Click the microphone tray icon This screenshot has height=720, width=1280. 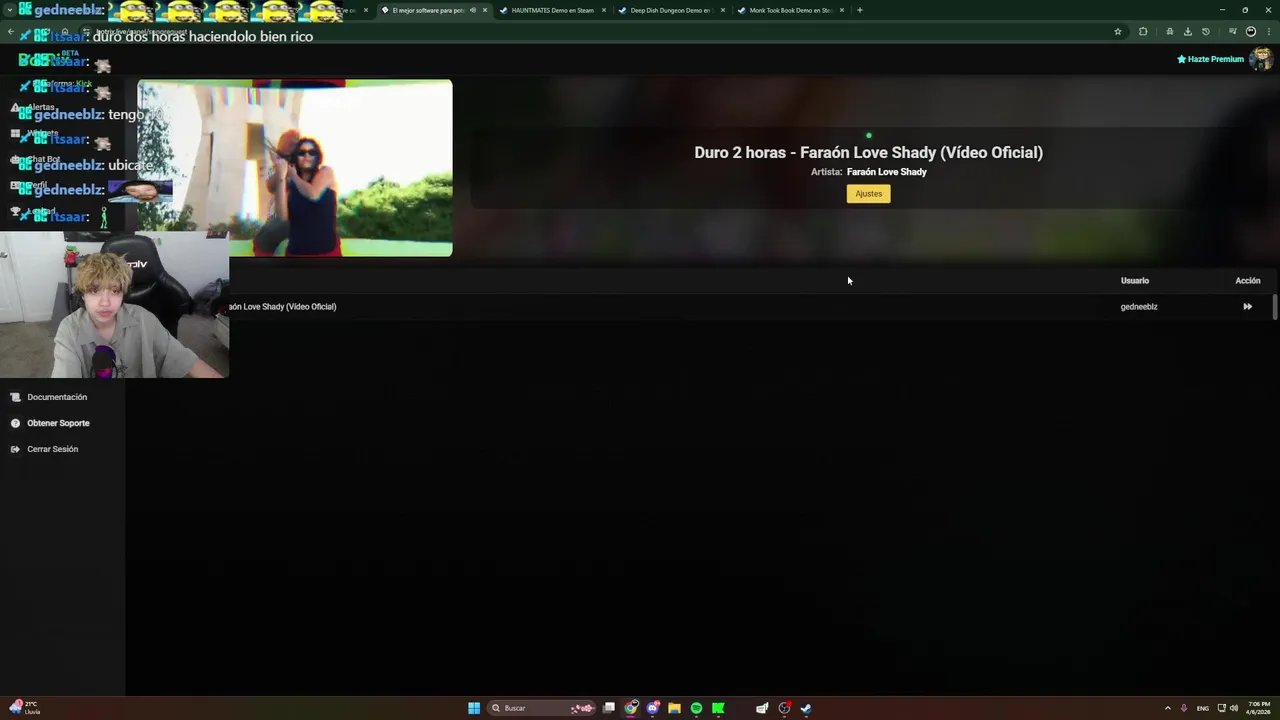click(x=1184, y=708)
